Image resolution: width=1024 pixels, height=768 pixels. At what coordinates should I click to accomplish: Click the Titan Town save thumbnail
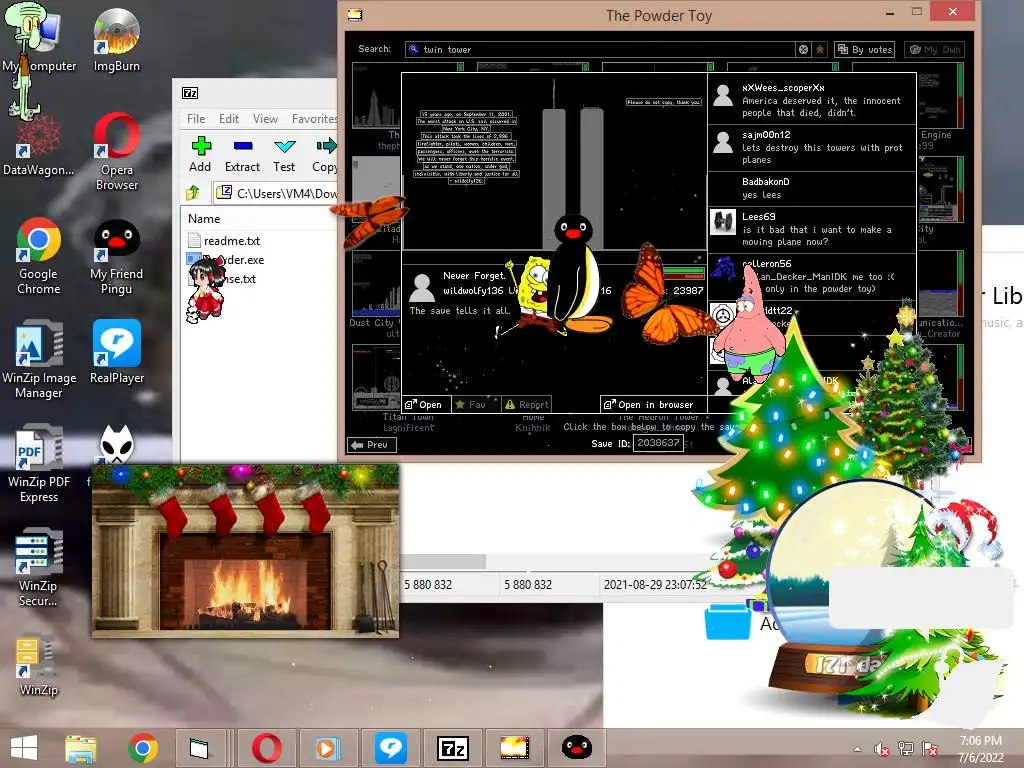click(x=377, y=377)
